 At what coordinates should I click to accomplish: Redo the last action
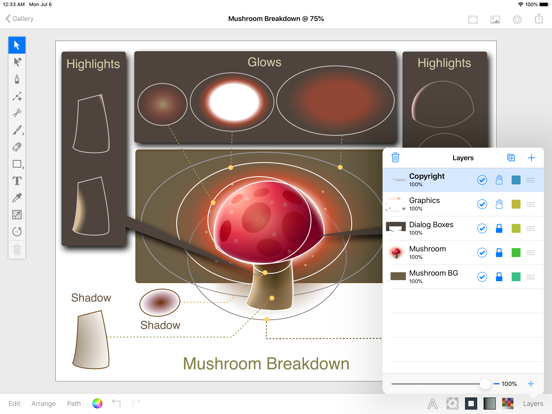click(x=136, y=403)
